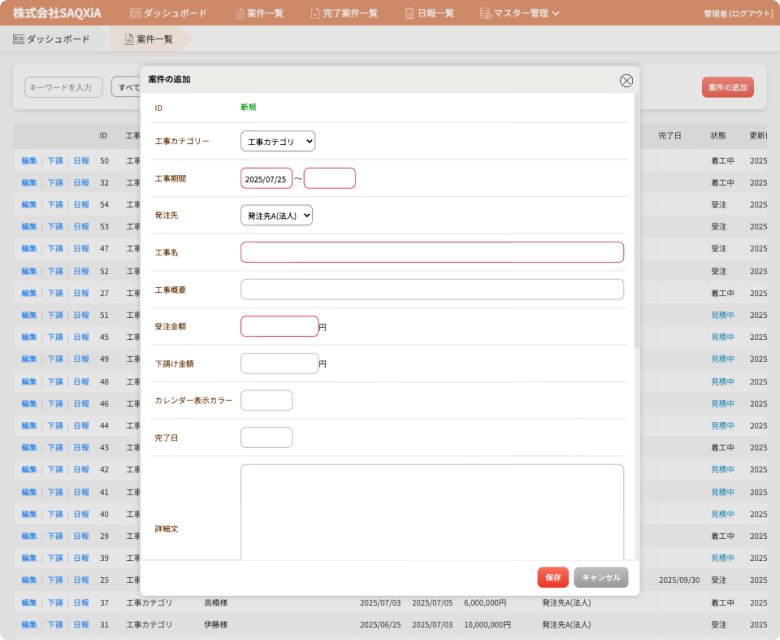Click the 案件の追加 button in the page

[728, 87]
